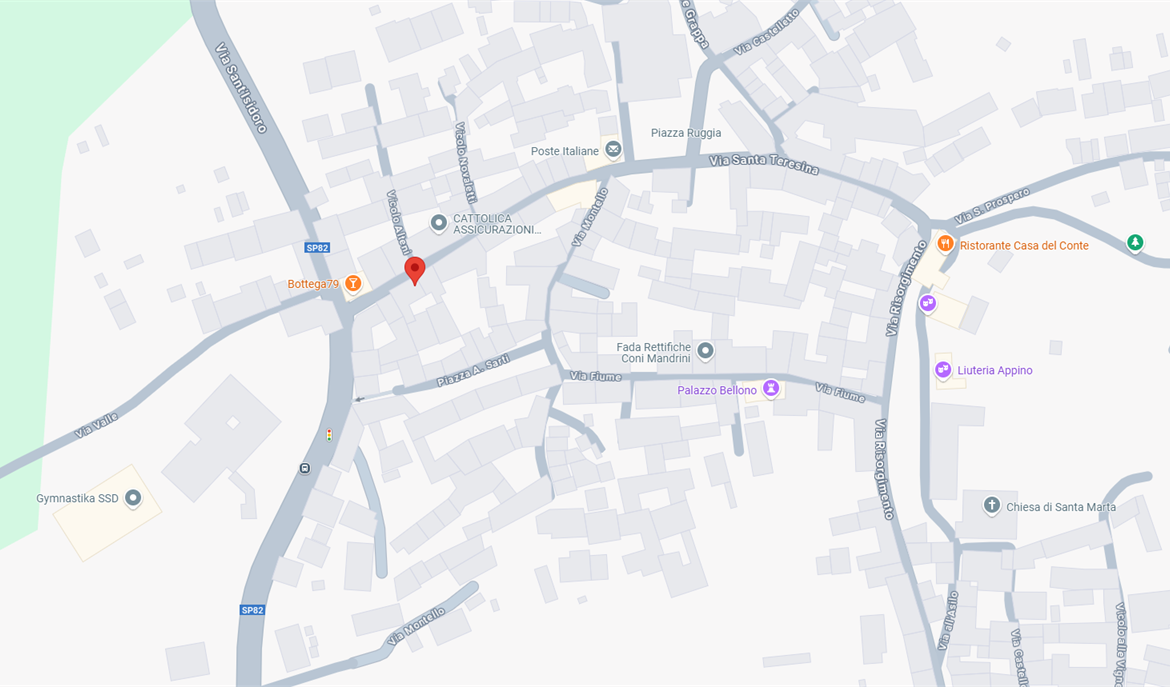Select the Gymnastika SSD place pin
The image size is (1170, 688).
(x=133, y=498)
